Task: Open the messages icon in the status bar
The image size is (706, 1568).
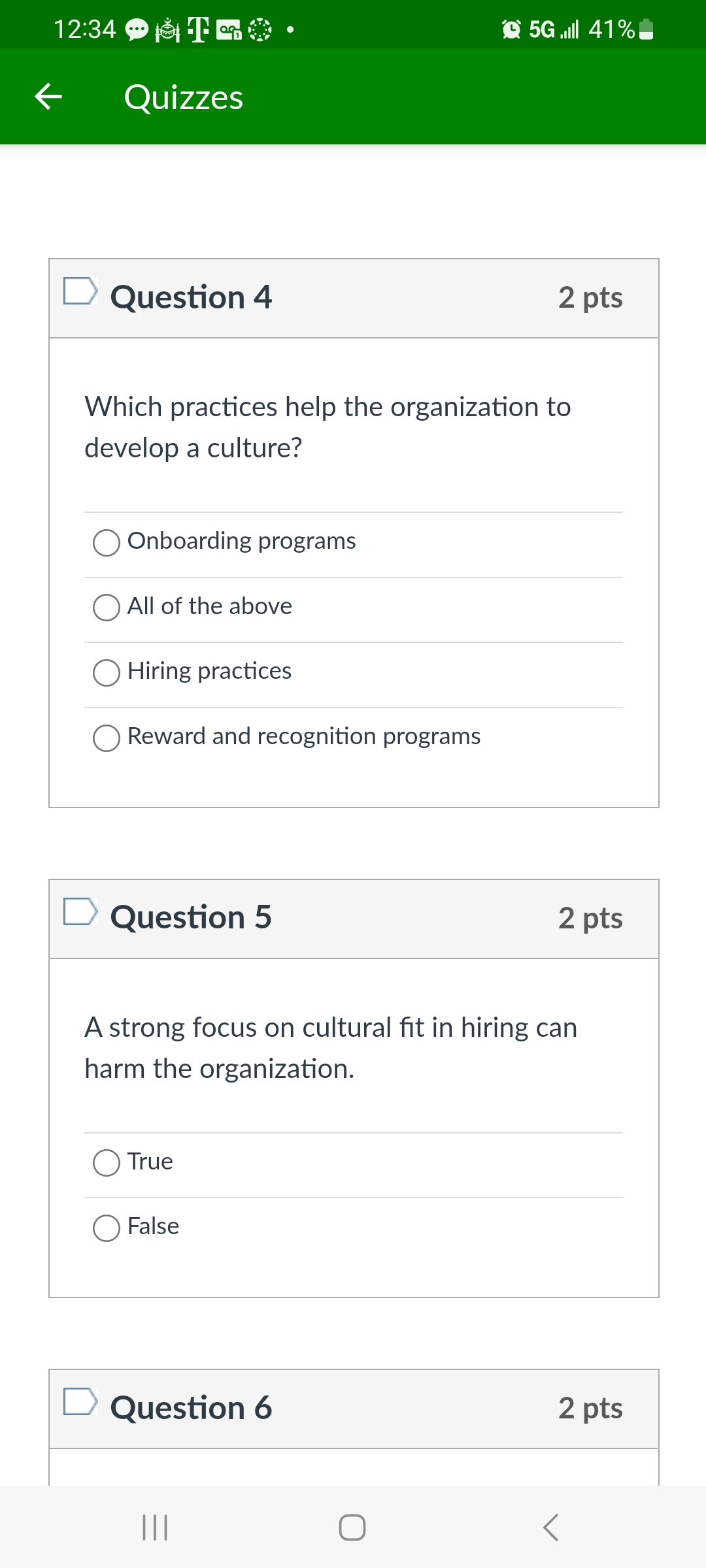Action: [135, 30]
